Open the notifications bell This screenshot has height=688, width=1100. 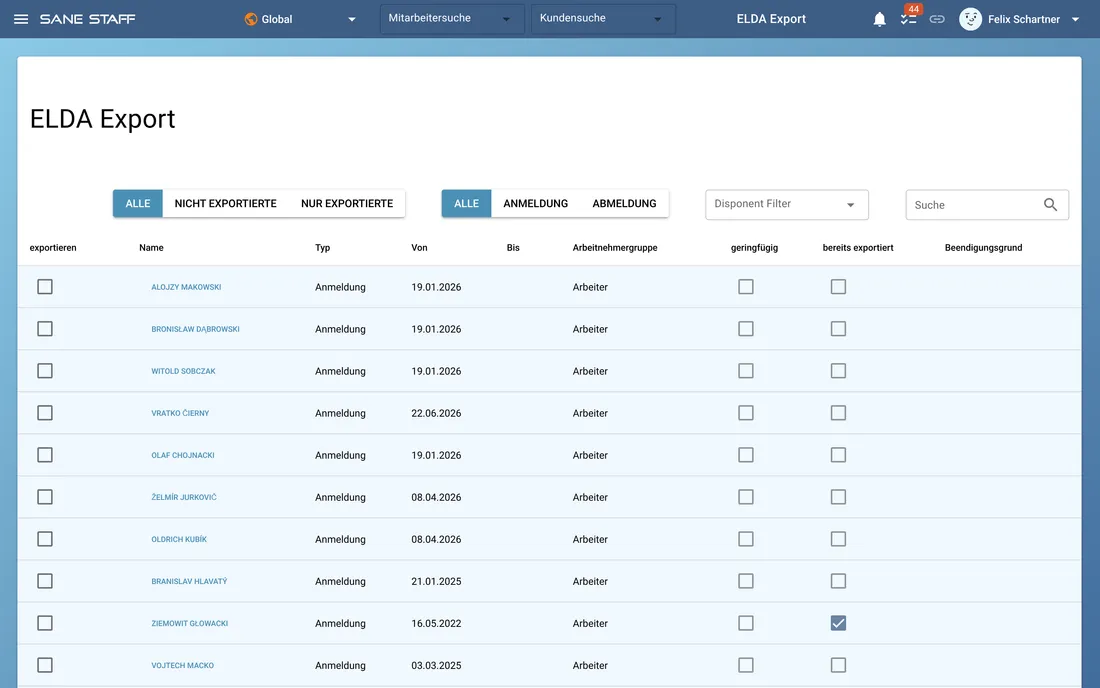pos(879,19)
